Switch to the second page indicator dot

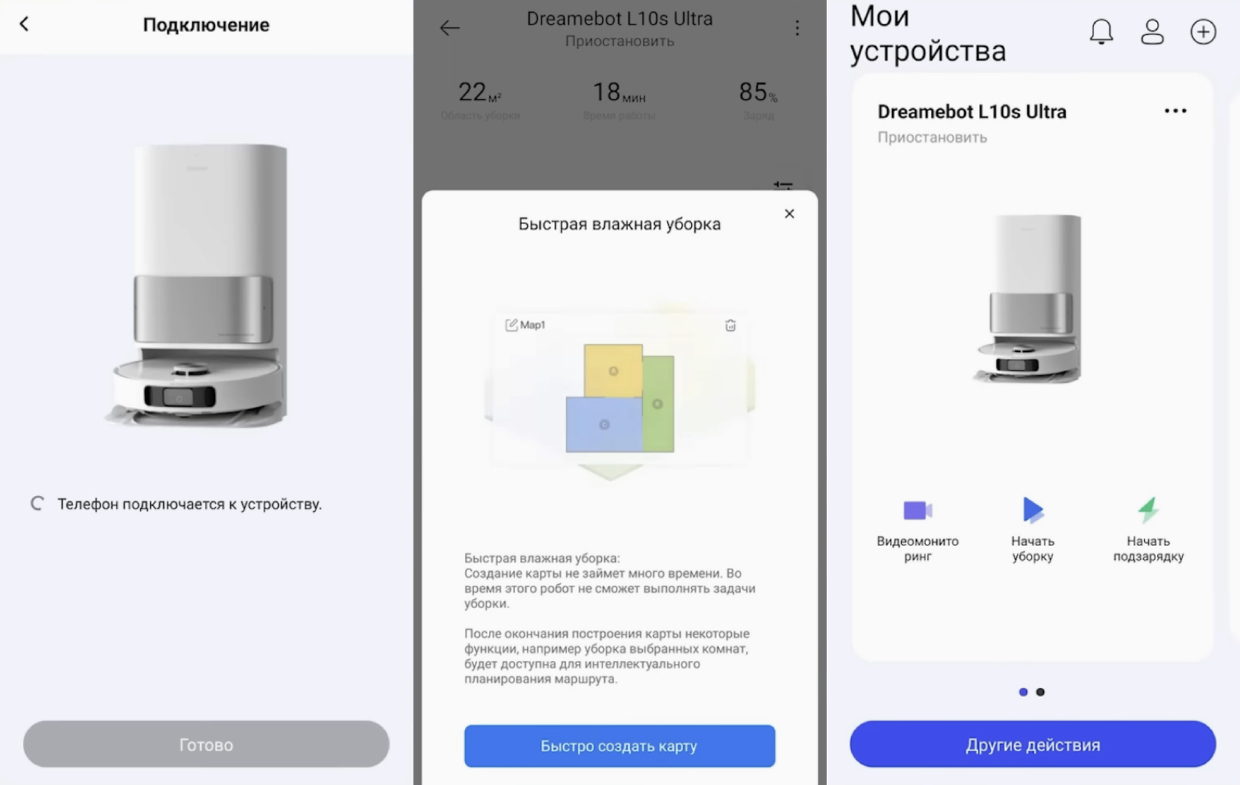click(x=1040, y=692)
